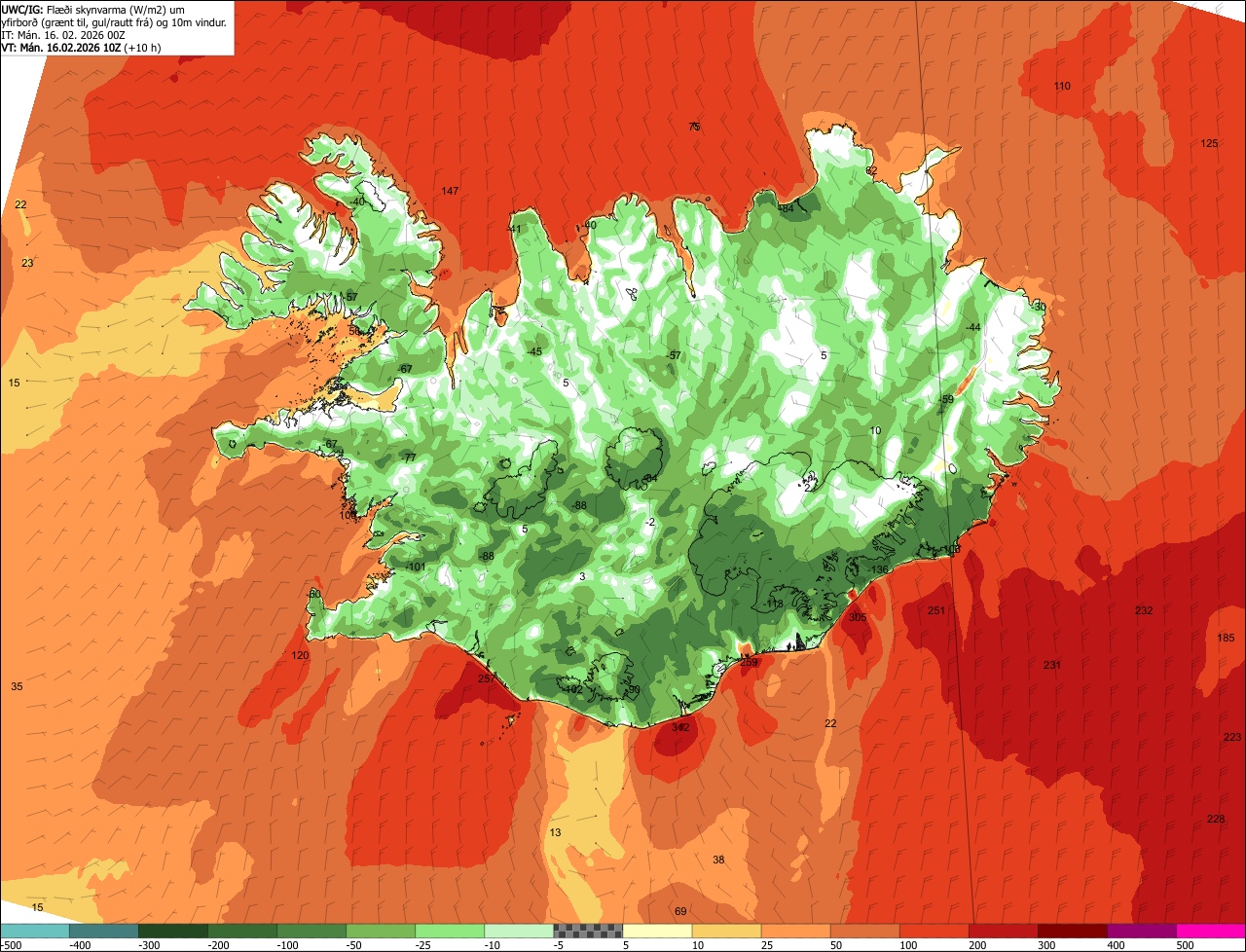The height and width of the screenshot is (952, 1246).
Task: Click the teal -400 to -300 legend swatch
Action: pos(104,930)
